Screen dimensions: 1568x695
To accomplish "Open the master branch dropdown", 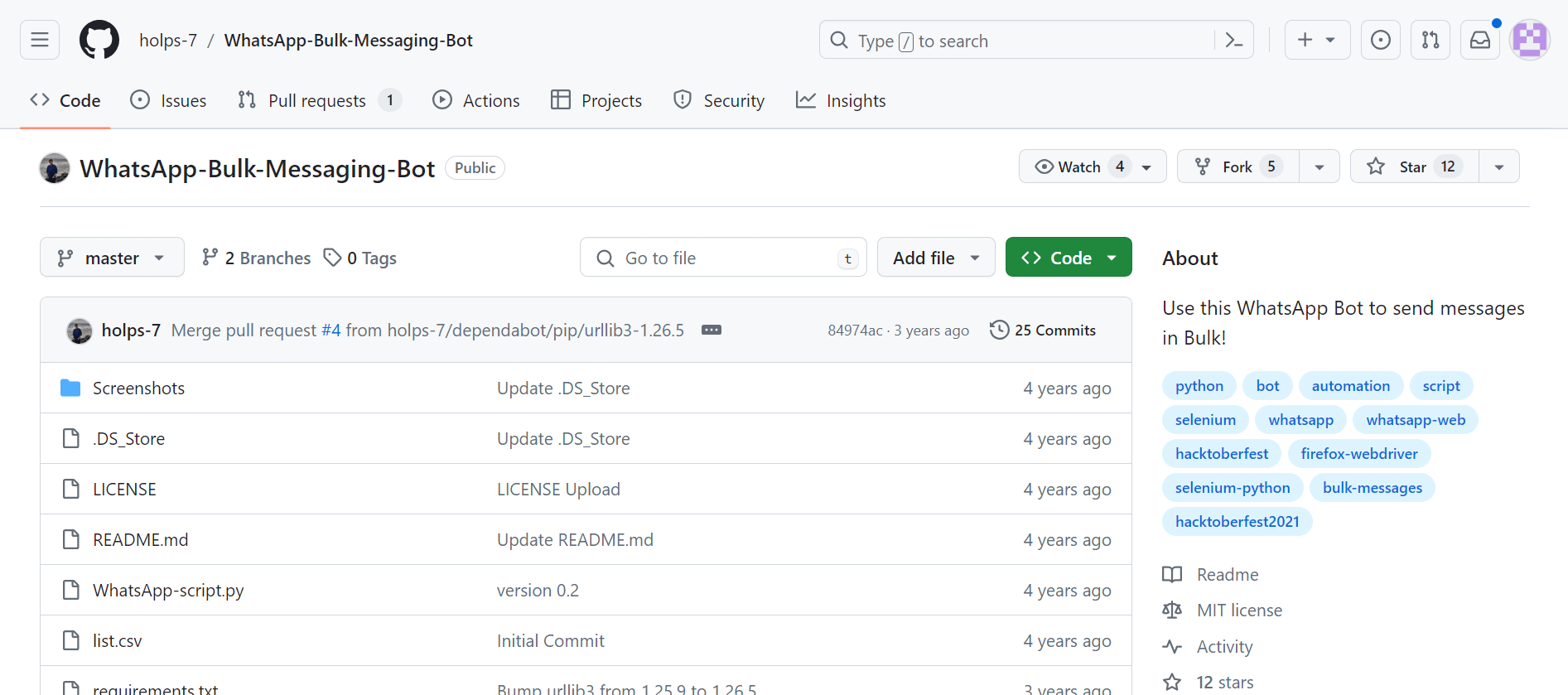I will click(112, 258).
